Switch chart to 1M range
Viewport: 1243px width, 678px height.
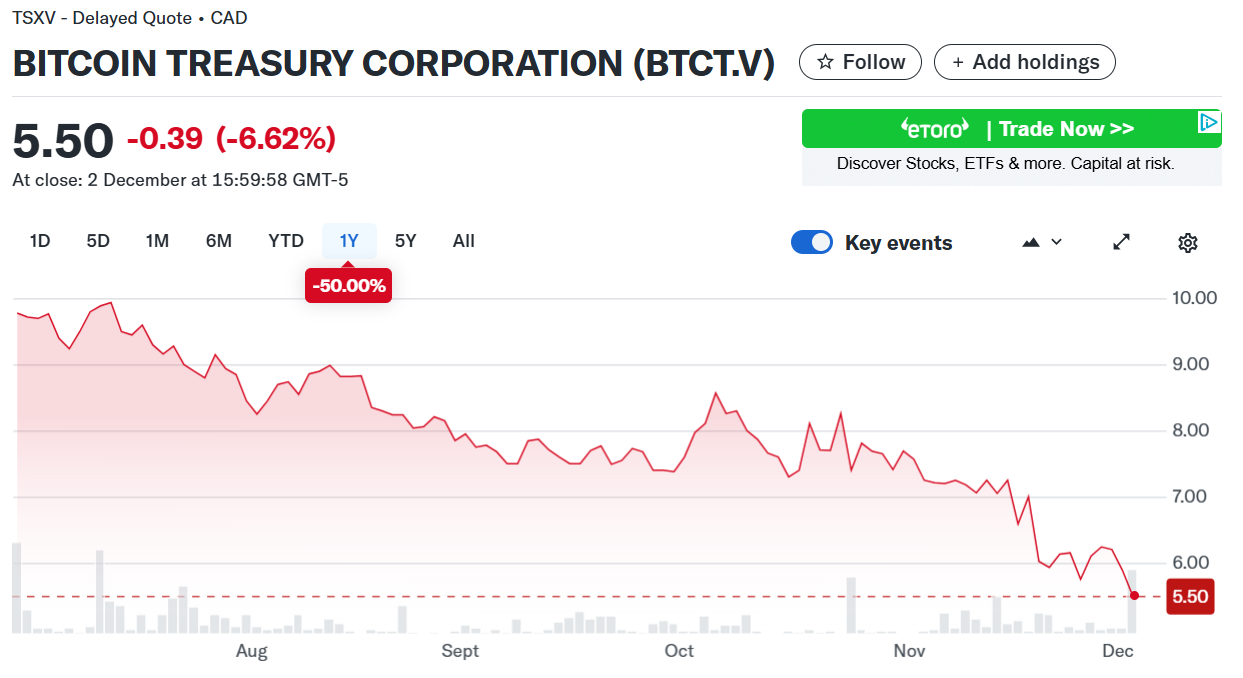coord(157,241)
